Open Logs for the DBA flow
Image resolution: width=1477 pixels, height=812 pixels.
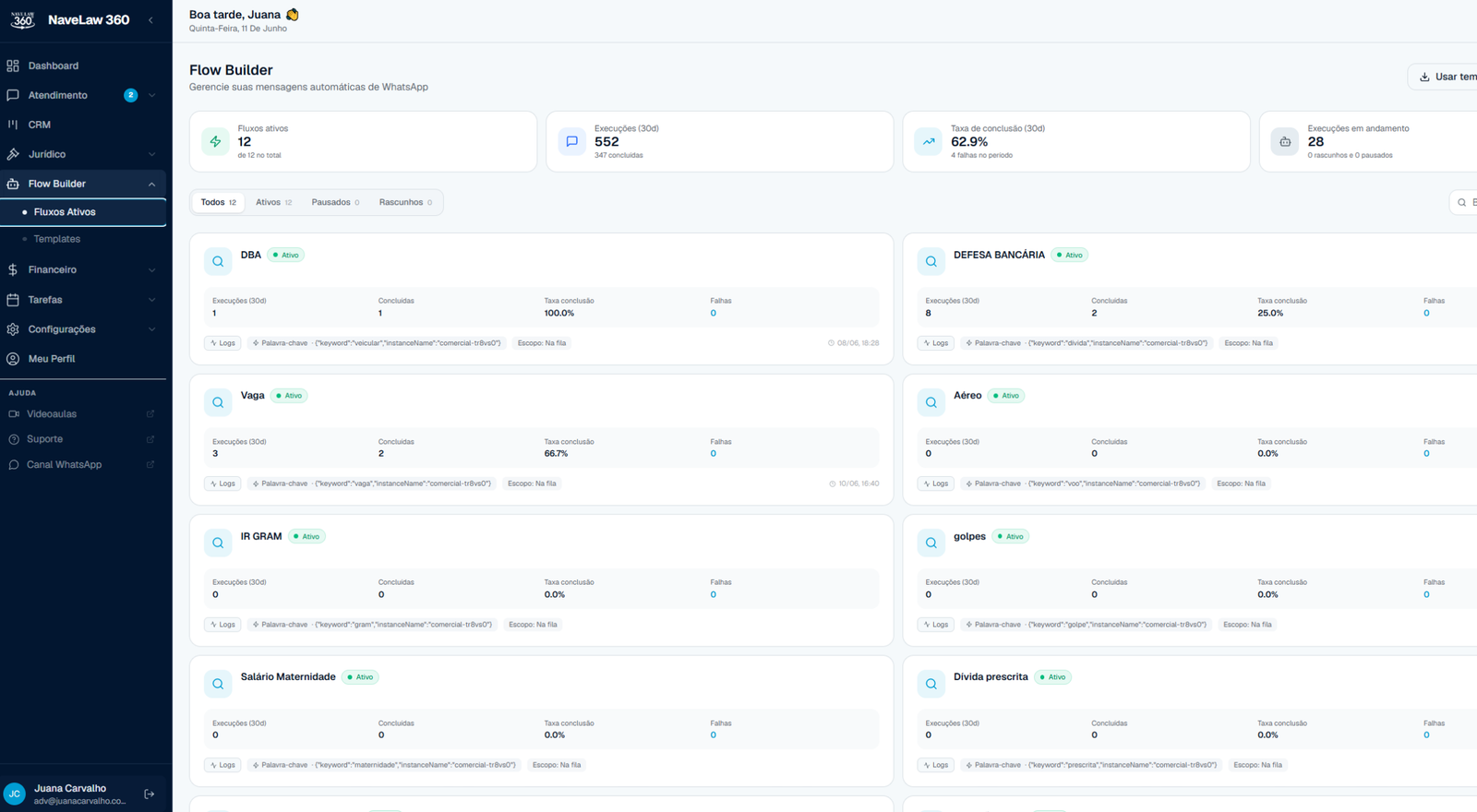coord(222,343)
